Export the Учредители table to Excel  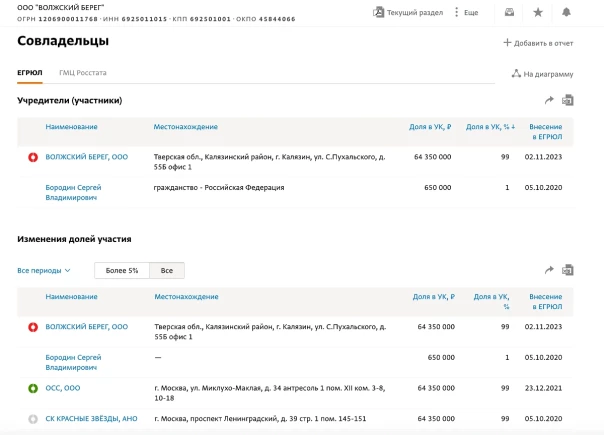tap(567, 100)
